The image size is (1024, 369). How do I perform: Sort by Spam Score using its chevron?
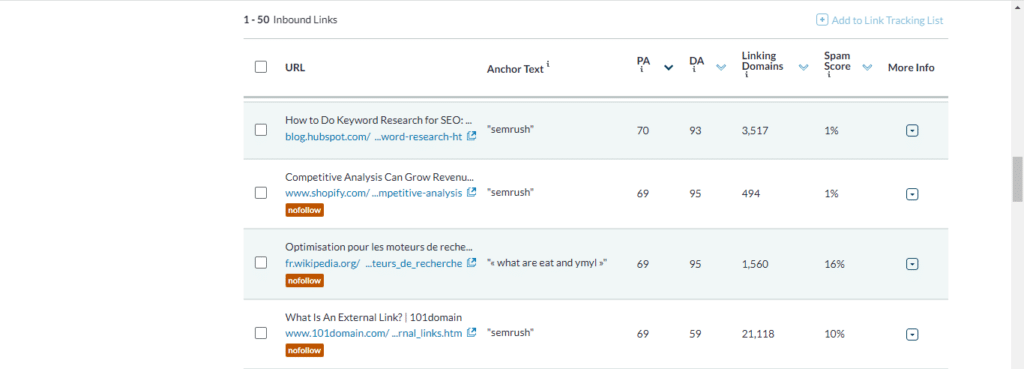click(867, 67)
